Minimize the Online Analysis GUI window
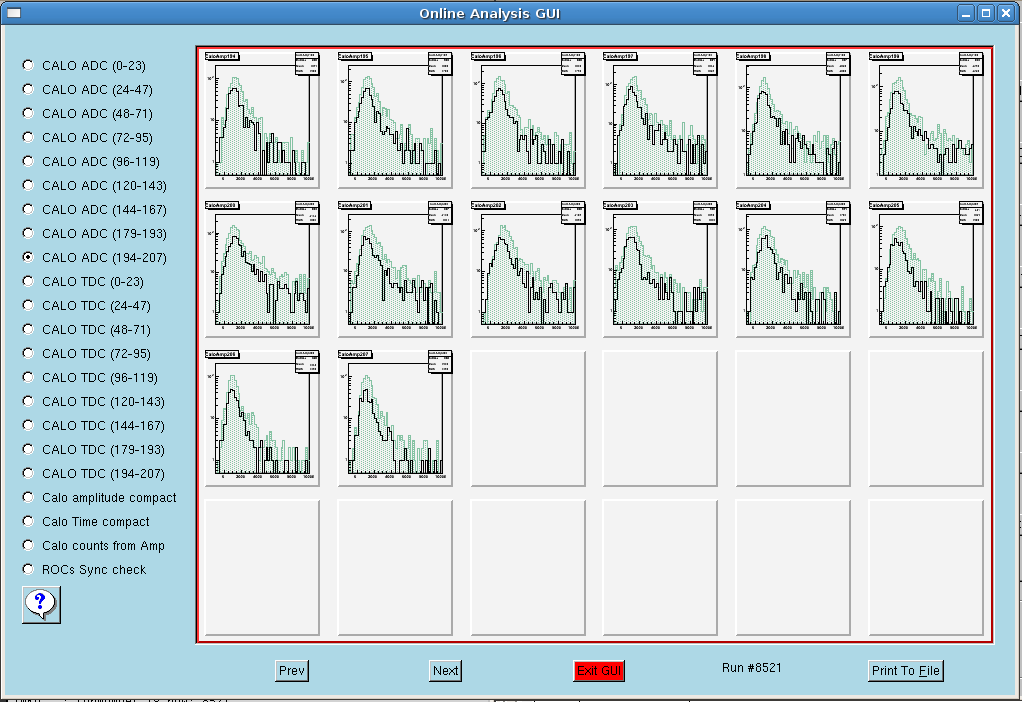The height and width of the screenshot is (702, 1022). point(966,13)
